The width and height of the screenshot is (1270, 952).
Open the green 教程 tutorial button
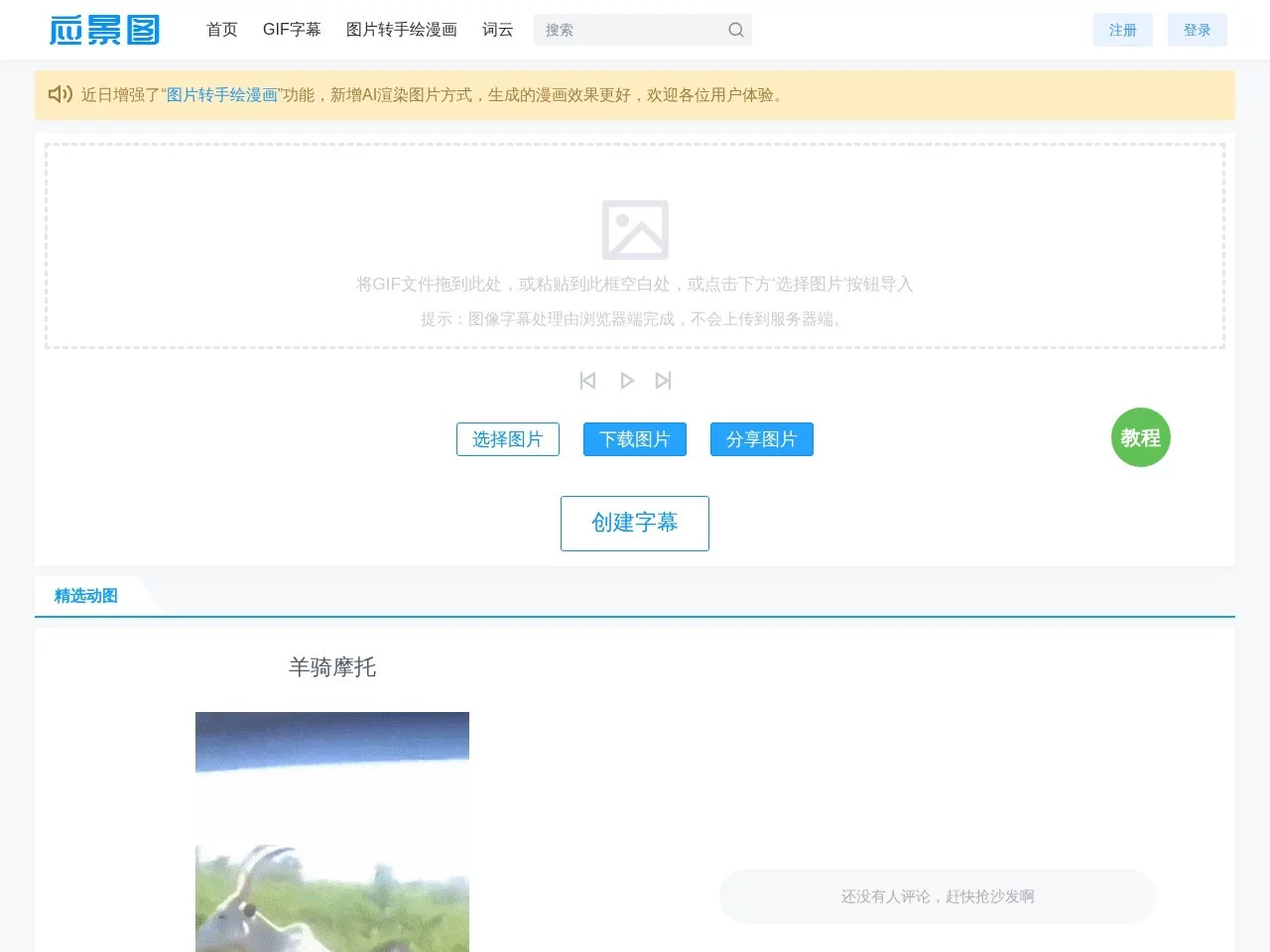tap(1140, 437)
